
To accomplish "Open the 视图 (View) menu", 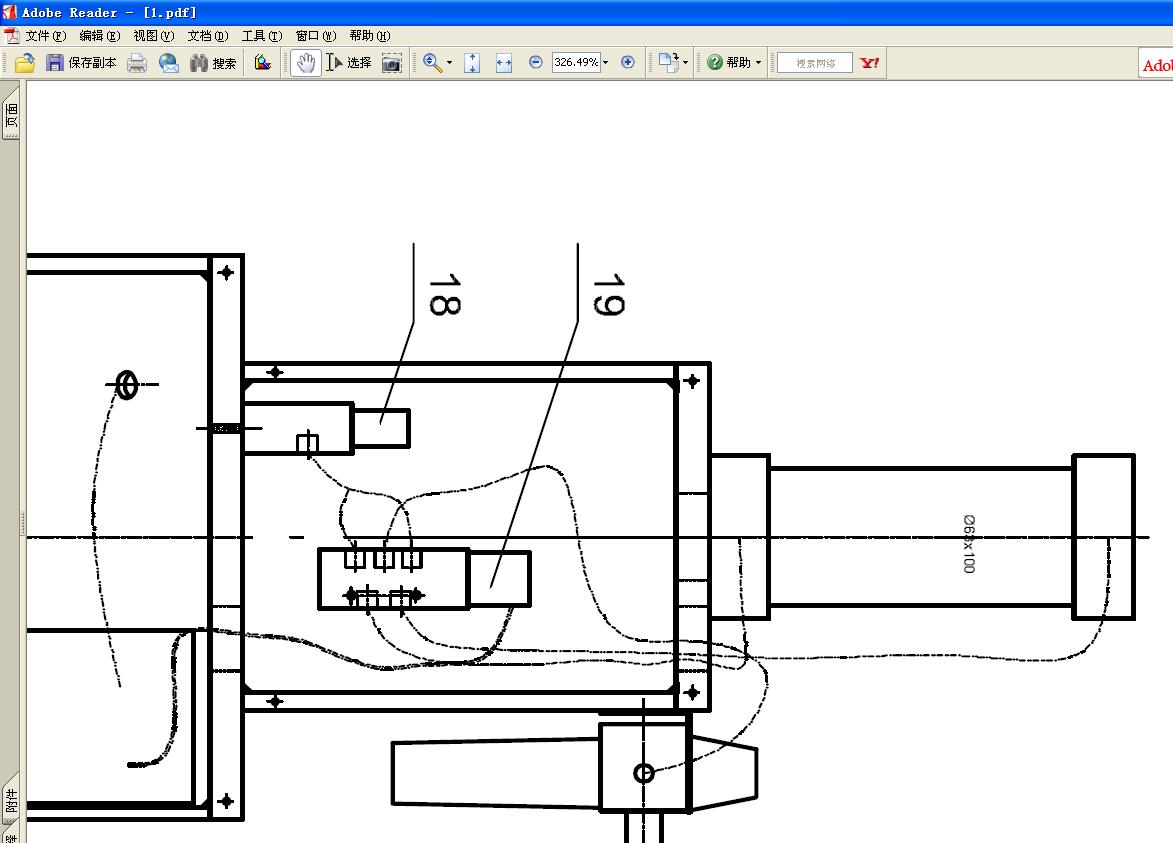I will pos(153,36).
